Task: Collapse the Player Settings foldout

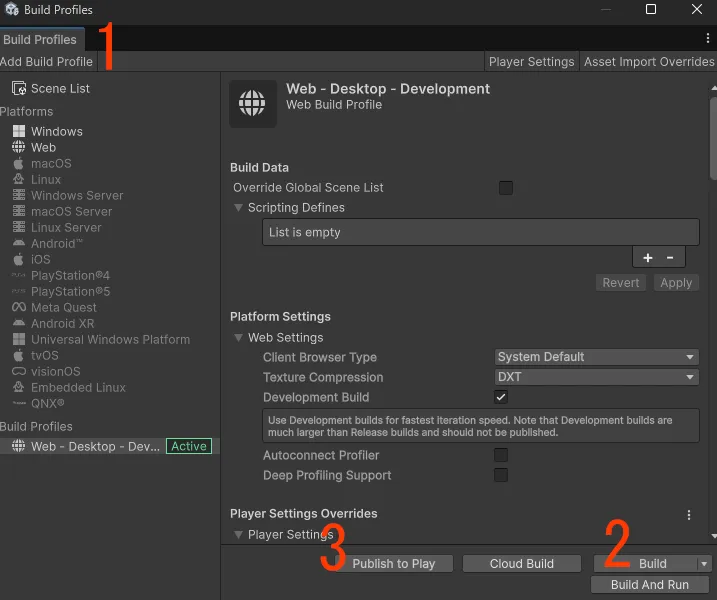Action: pos(238,534)
